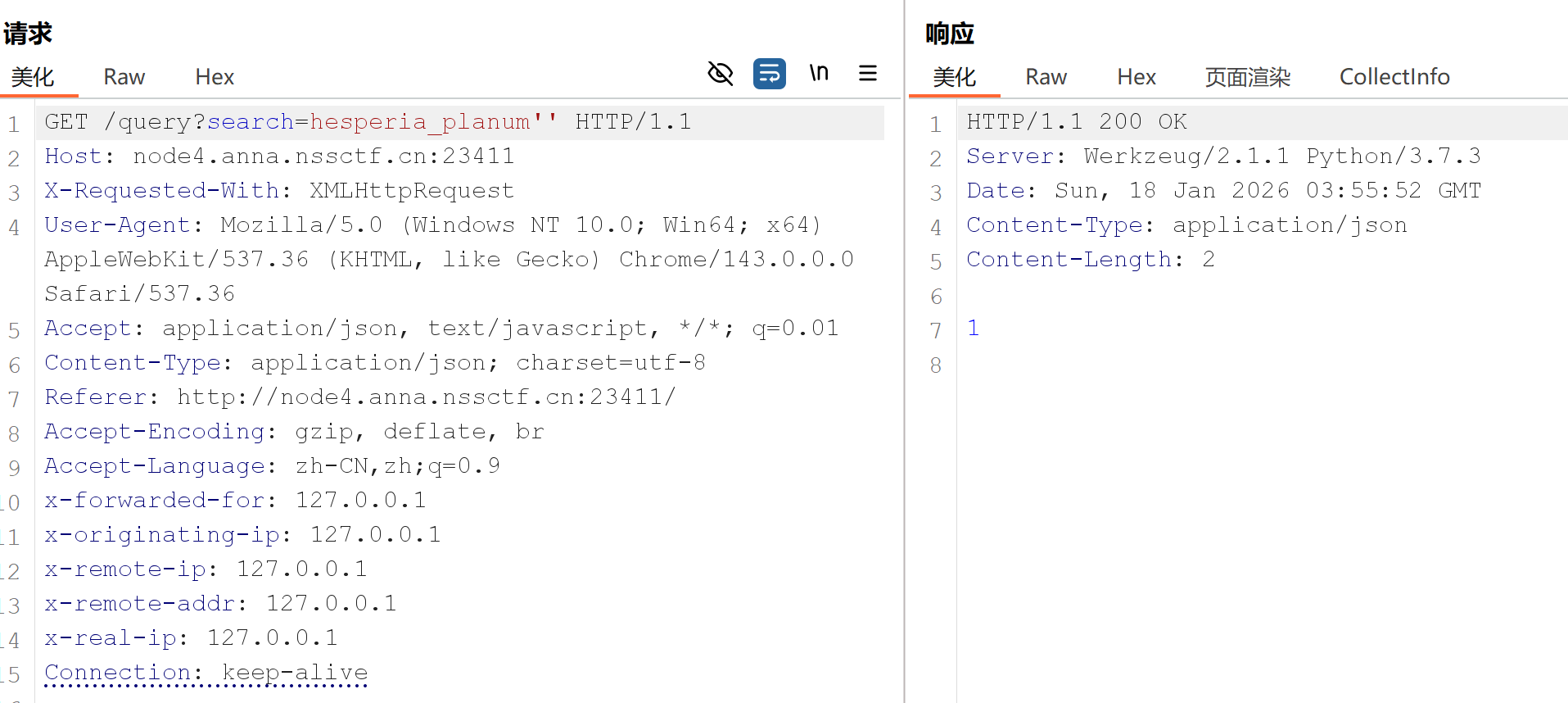Switch response view to the Raw tab
The image size is (1568, 703).
(x=1046, y=77)
